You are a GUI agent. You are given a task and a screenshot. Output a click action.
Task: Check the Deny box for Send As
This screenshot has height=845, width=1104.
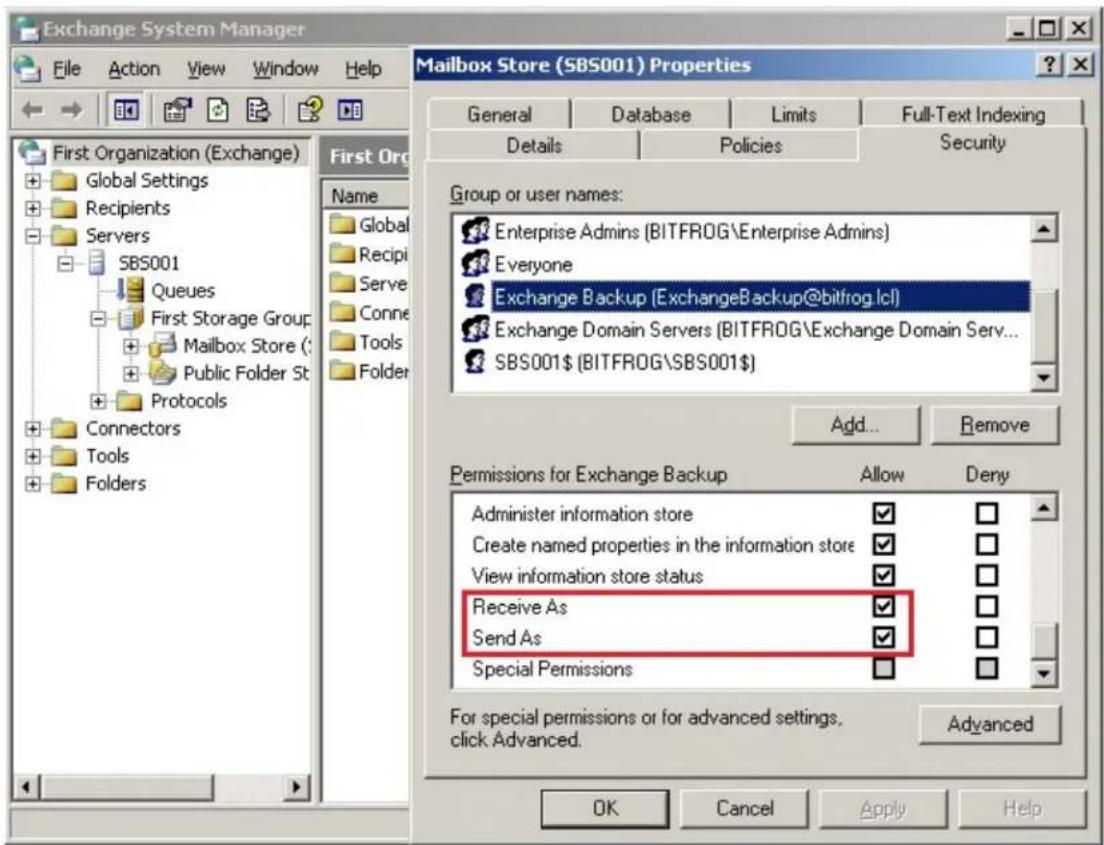[987, 637]
